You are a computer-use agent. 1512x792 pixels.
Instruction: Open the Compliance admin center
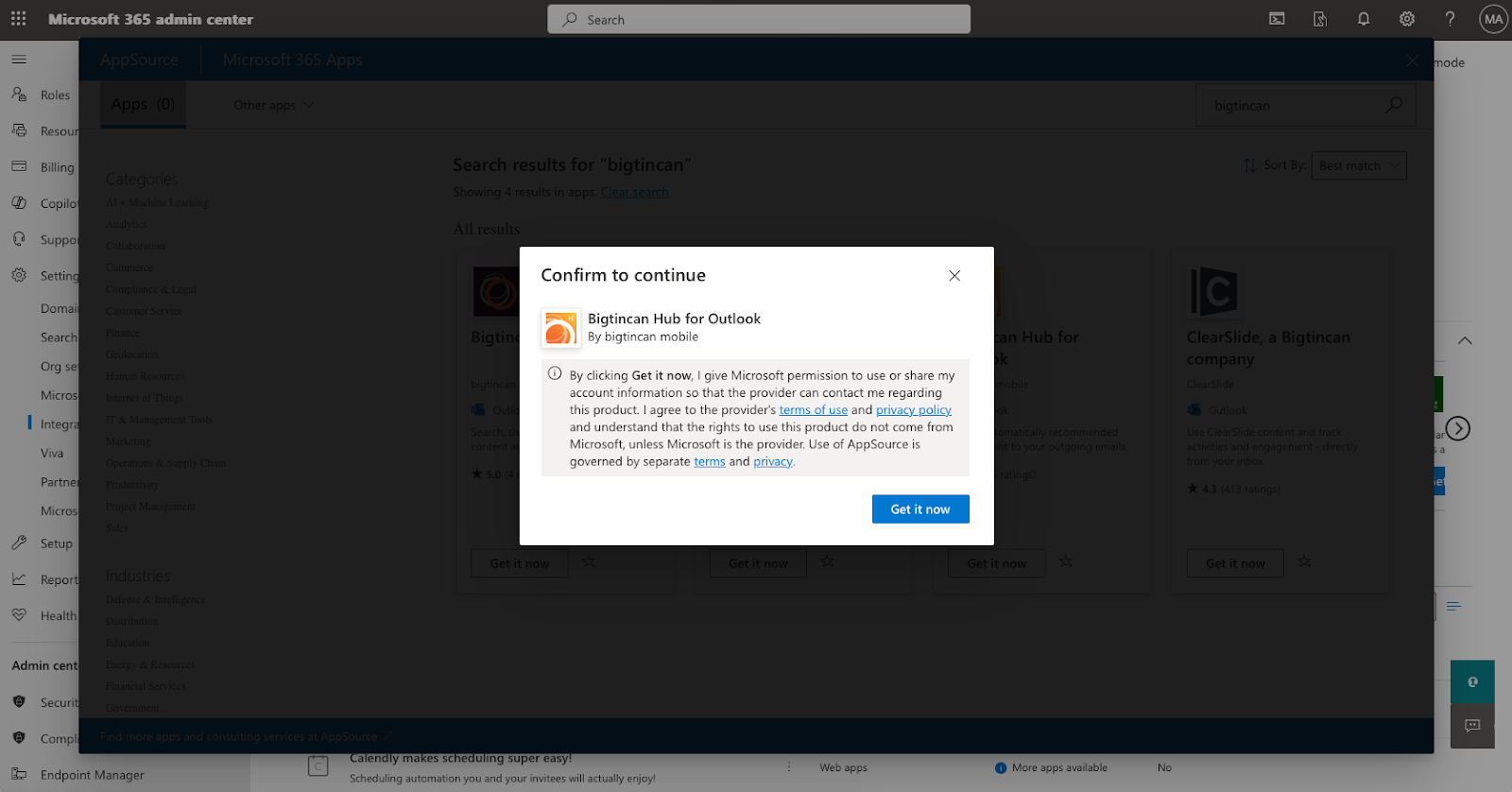[x=19, y=738]
